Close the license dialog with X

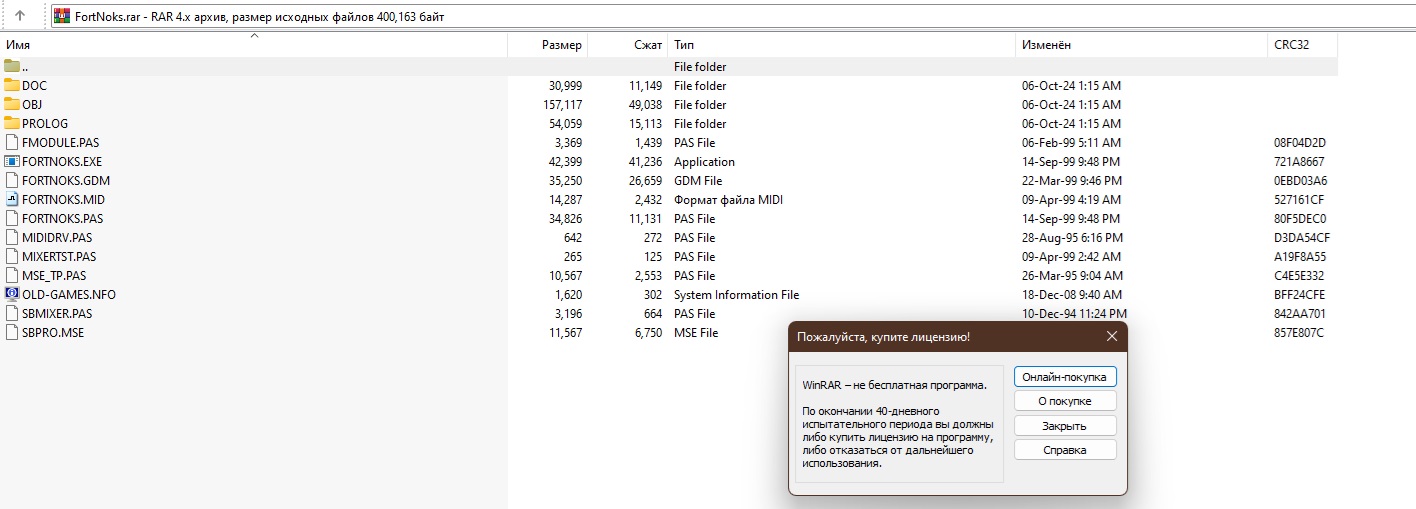tap(1111, 337)
